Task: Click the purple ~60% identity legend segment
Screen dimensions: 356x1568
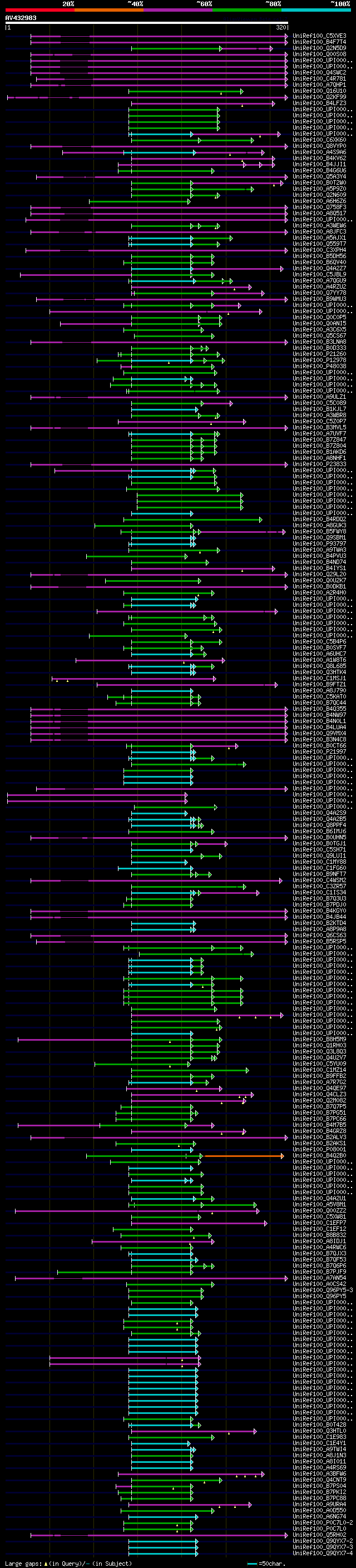Action: [179, 10]
